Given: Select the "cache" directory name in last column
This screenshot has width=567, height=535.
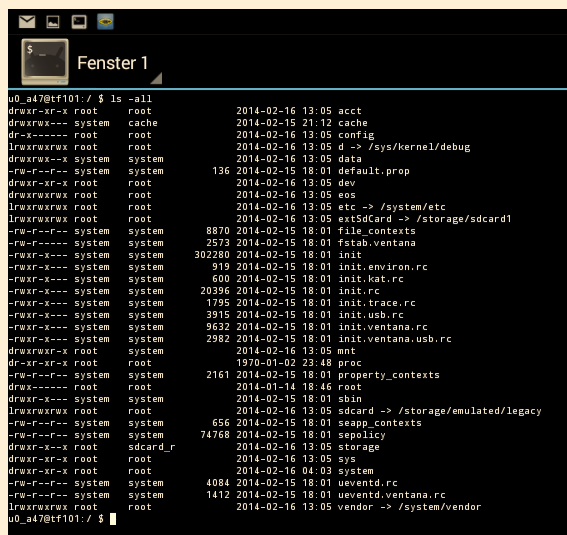Looking at the screenshot, I should (353, 123).
